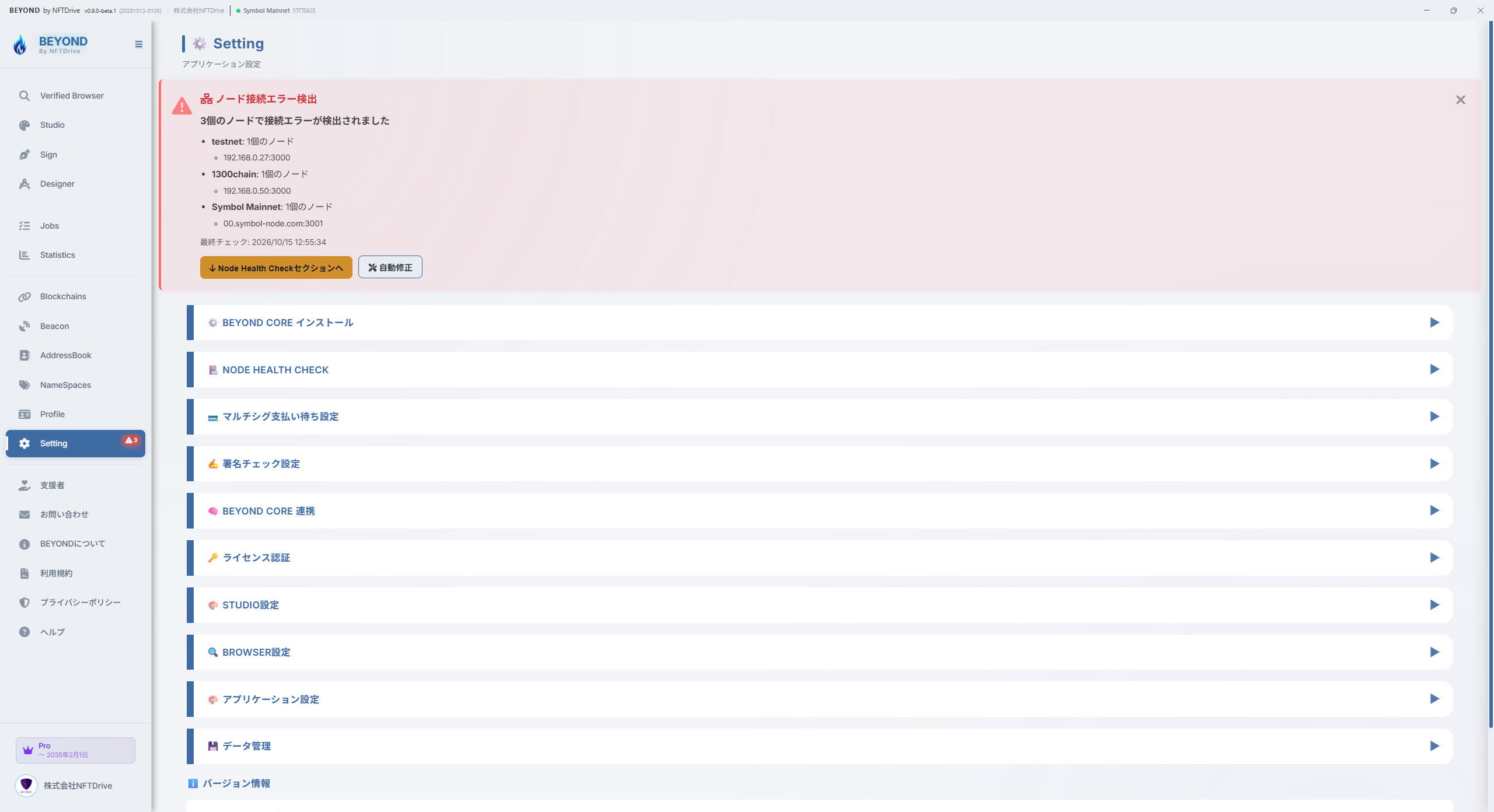Click the Beacon satellite icon
The height and width of the screenshot is (812, 1494).
[24, 326]
